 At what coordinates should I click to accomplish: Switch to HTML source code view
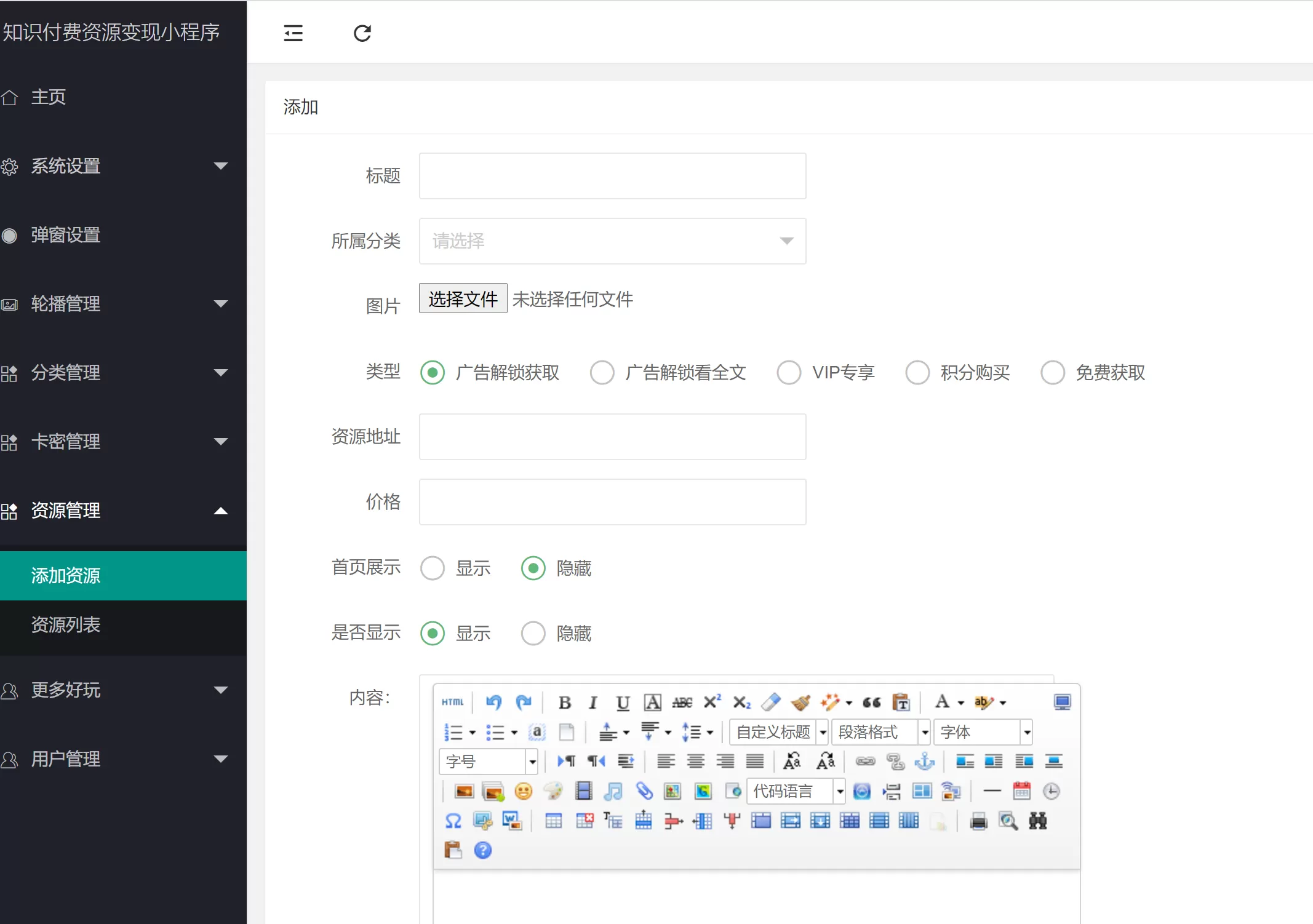pos(452,702)
